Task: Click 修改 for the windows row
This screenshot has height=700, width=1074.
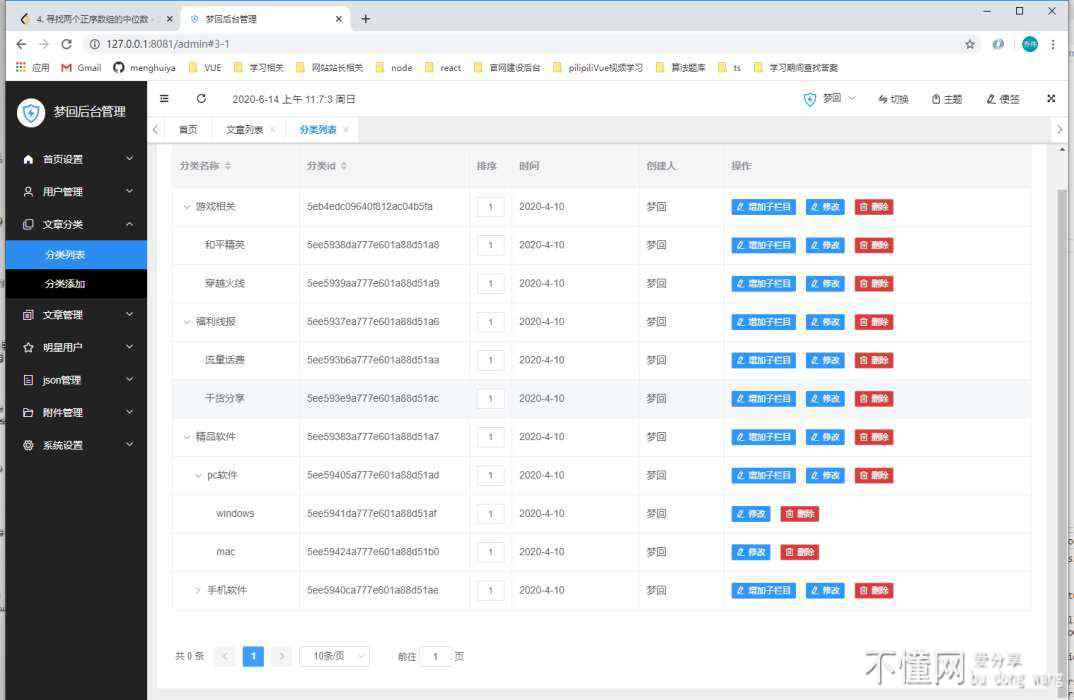Action: click(751, 514)
